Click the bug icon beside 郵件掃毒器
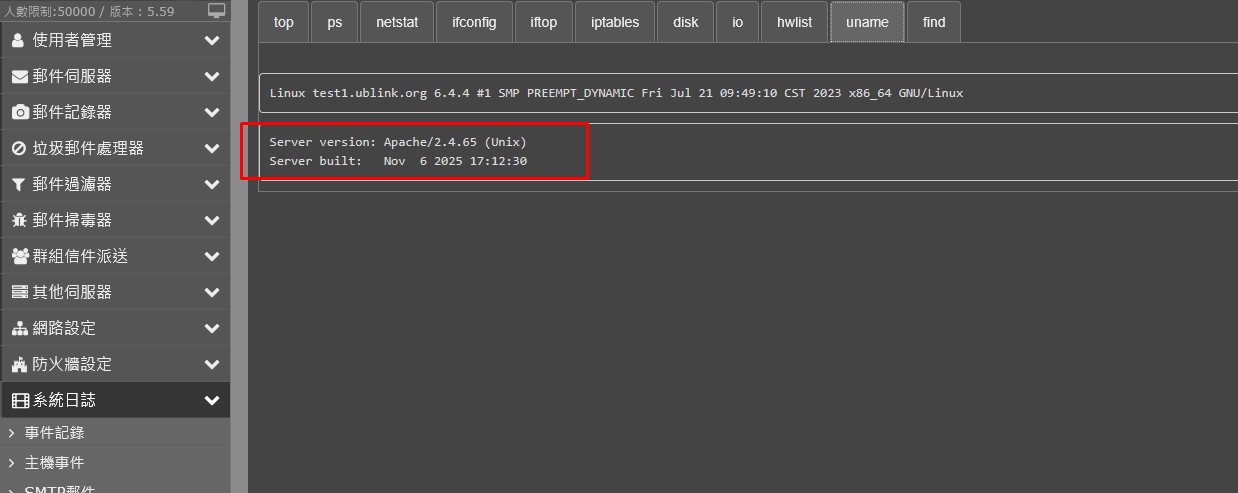The height and width of the screenshot is (493, 1238). pos(19,221)
